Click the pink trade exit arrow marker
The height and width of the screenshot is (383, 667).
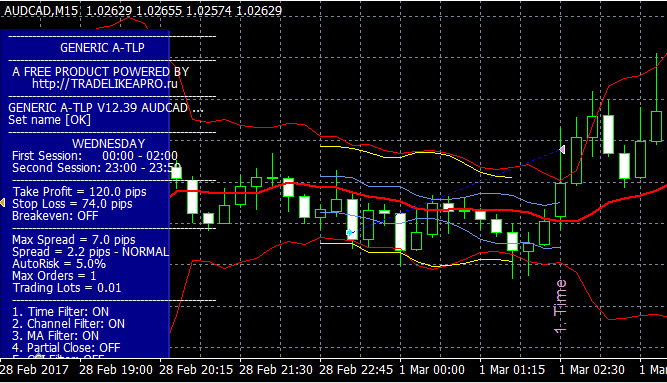[x=562, y=149]
